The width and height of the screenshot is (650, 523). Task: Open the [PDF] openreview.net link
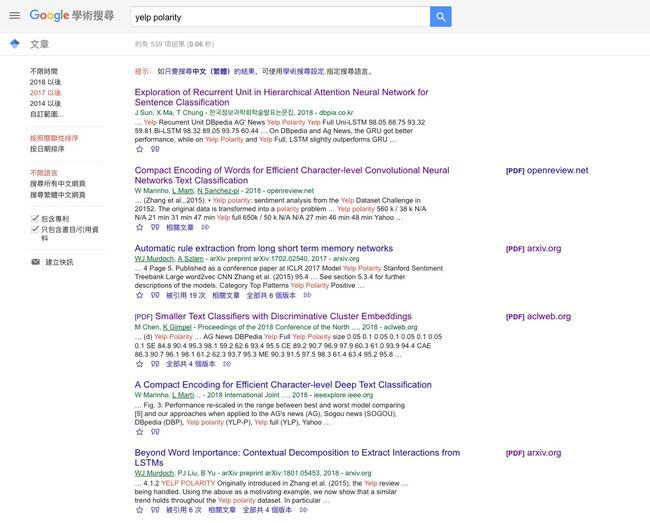[x=547, y=170]
